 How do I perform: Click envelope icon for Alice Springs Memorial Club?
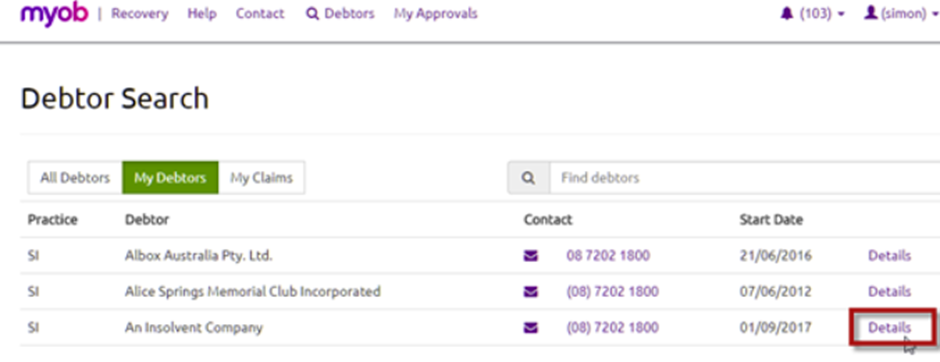(531, 292)
